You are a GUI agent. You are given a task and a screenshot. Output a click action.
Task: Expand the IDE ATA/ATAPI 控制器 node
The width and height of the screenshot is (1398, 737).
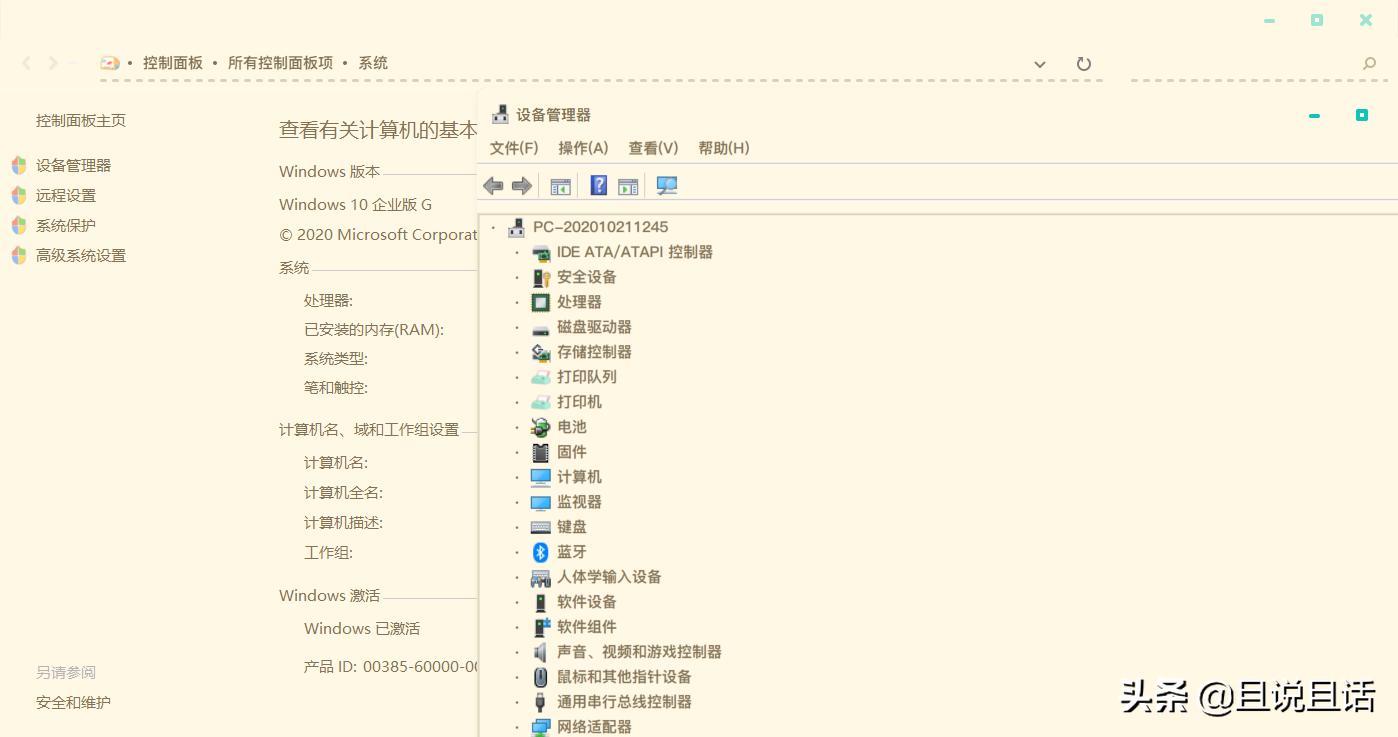point(517,253)
